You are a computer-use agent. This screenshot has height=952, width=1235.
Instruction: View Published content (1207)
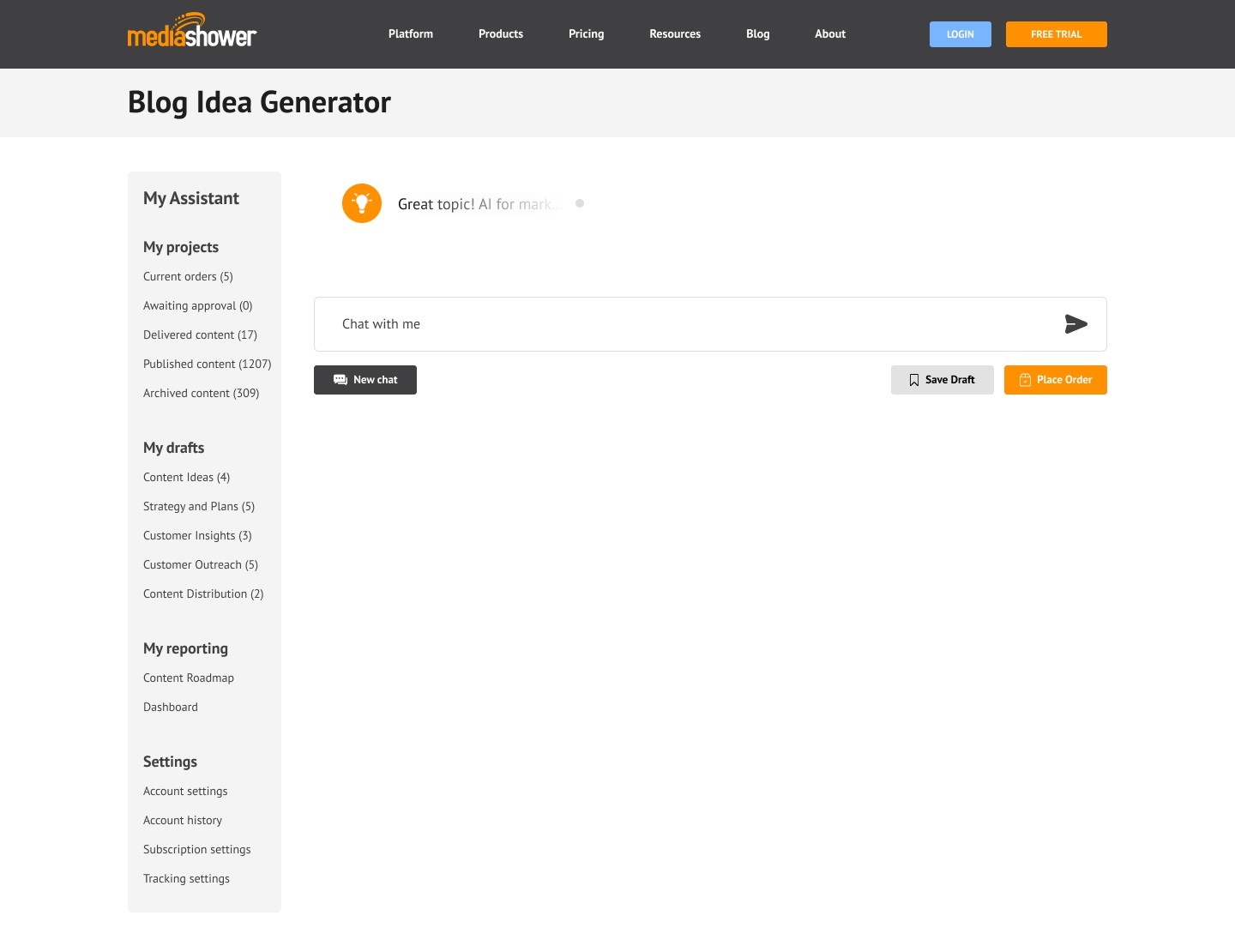tap(208, 364)
